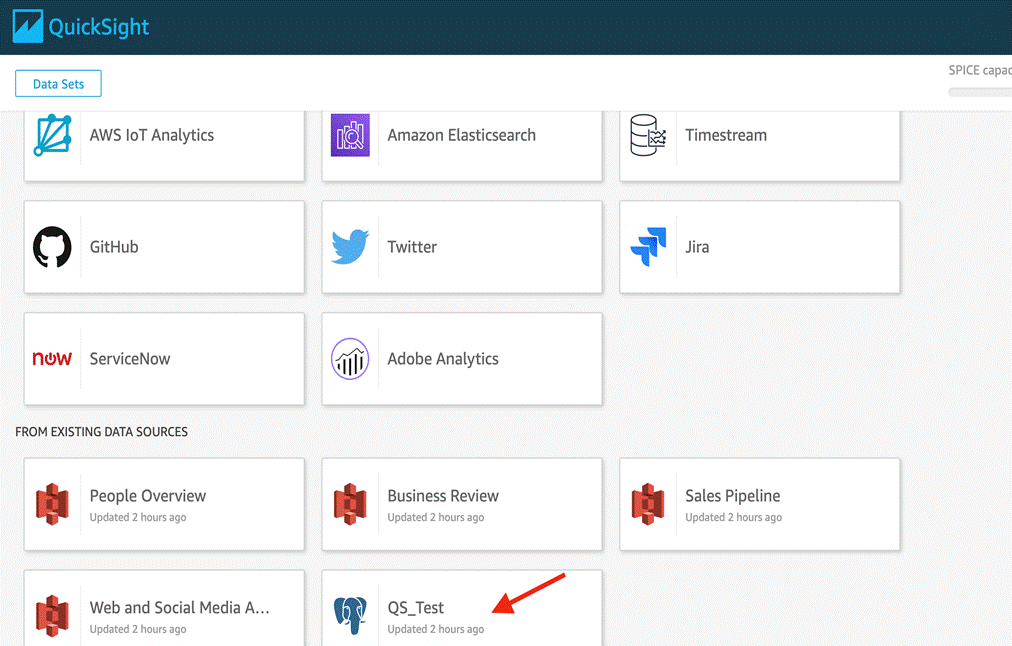Choose the Twitter data source label
Screen dimensions: 1012x646
(x=412, y=247)
